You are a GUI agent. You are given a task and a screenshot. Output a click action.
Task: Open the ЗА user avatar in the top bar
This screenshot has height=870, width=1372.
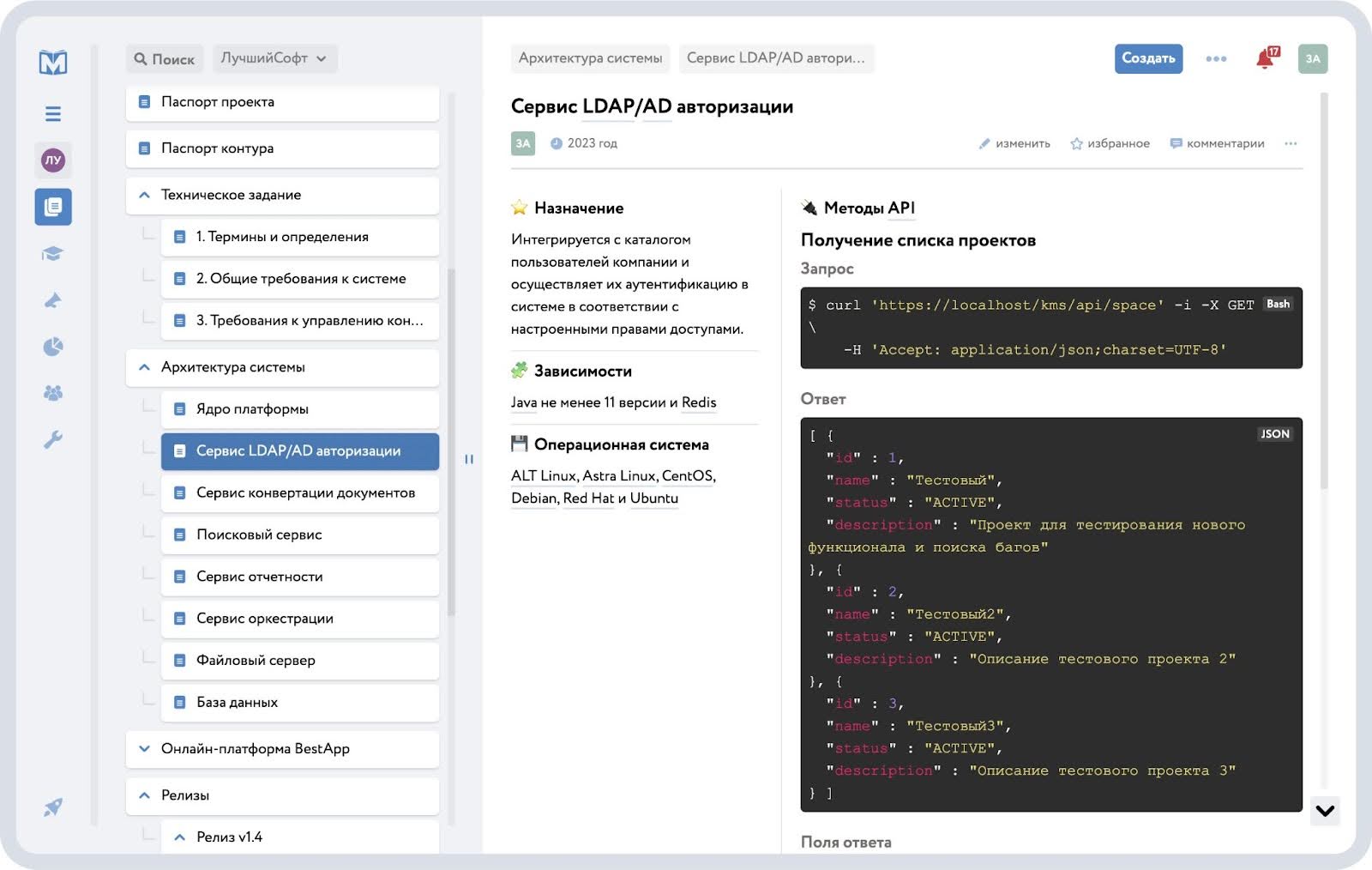(1313, 58)
